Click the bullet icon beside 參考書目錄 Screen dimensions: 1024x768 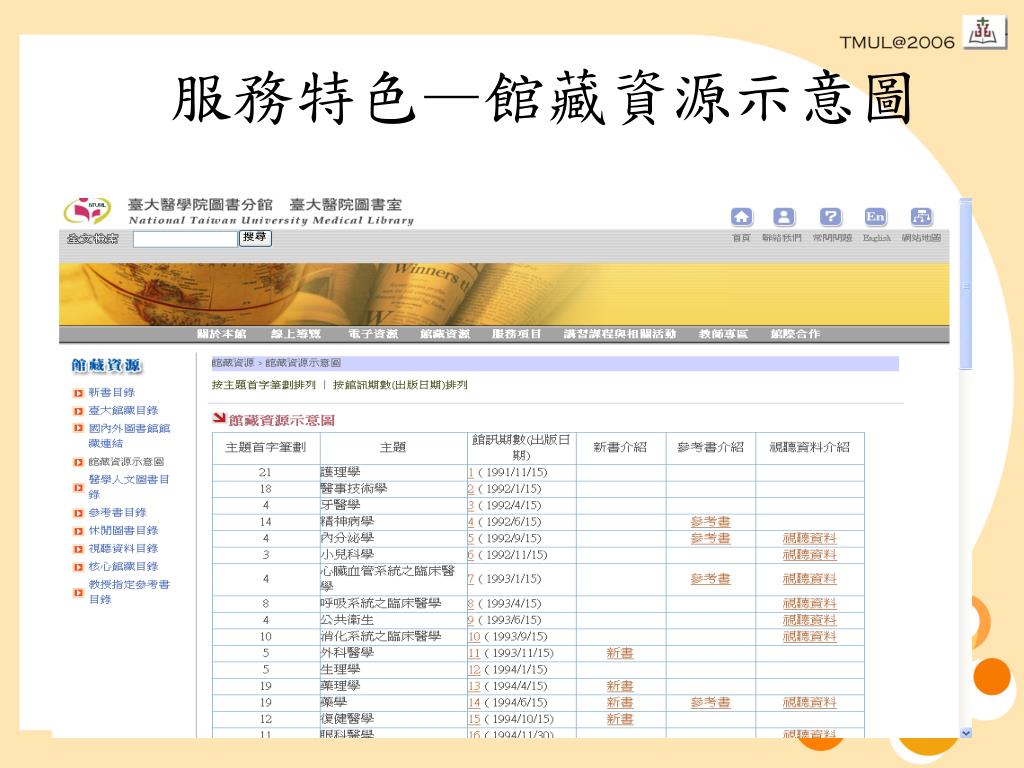pyautogui.click(x=78, y=513)
